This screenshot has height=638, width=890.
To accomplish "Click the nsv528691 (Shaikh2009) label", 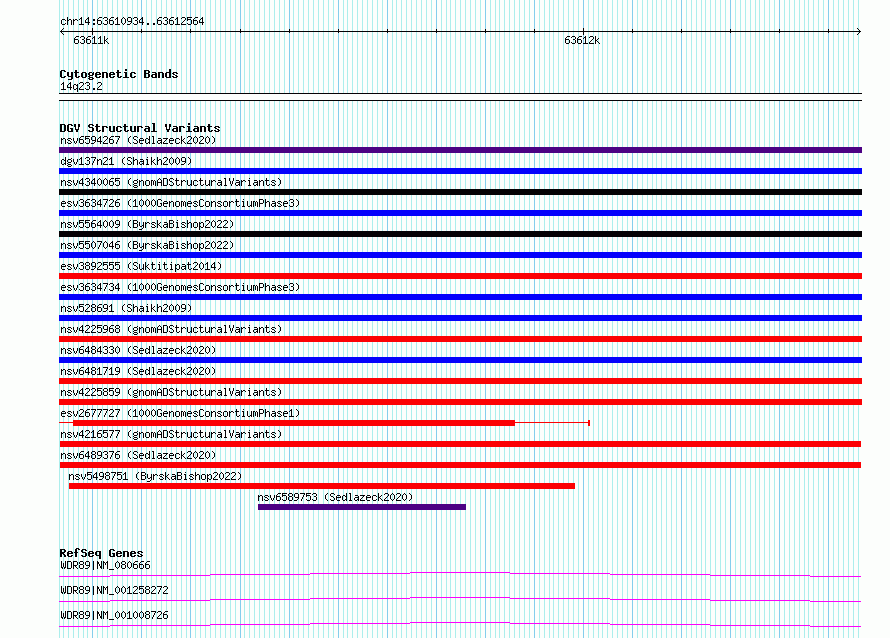I will 126,308.
